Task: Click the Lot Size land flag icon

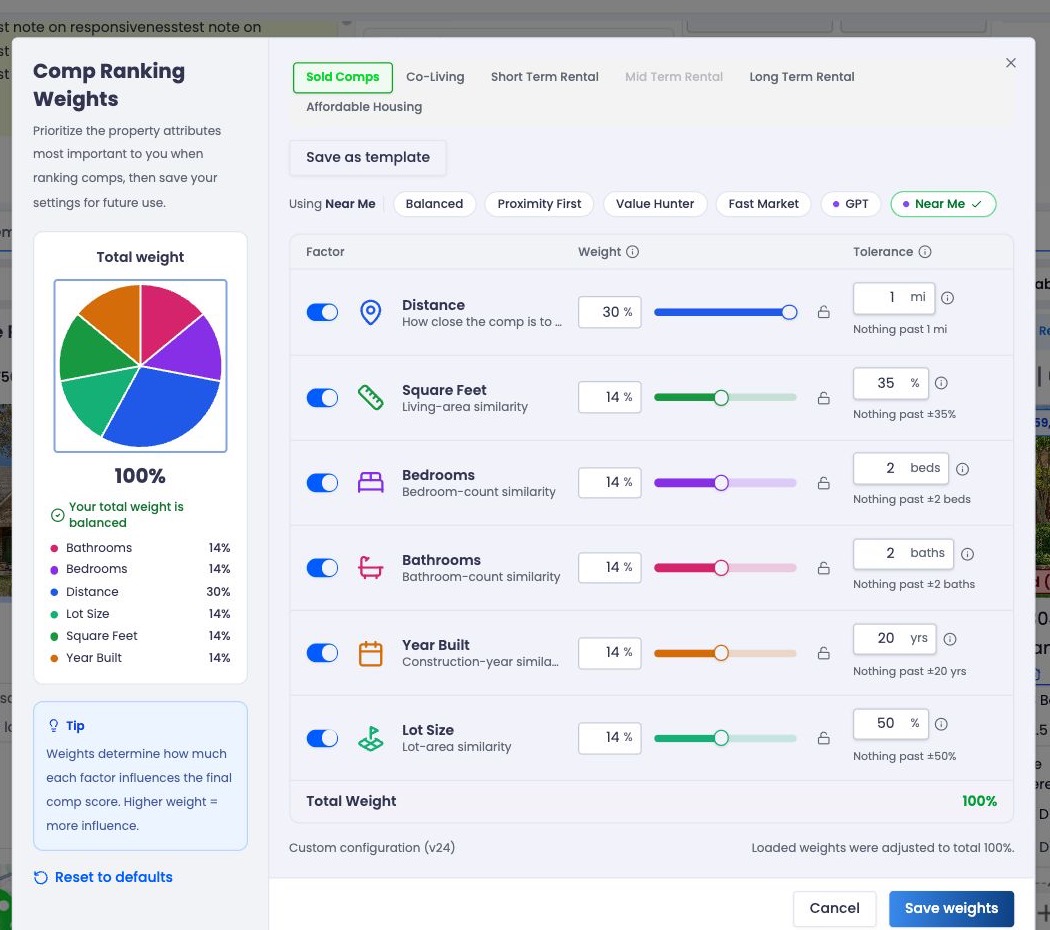Action: (370, 738)
